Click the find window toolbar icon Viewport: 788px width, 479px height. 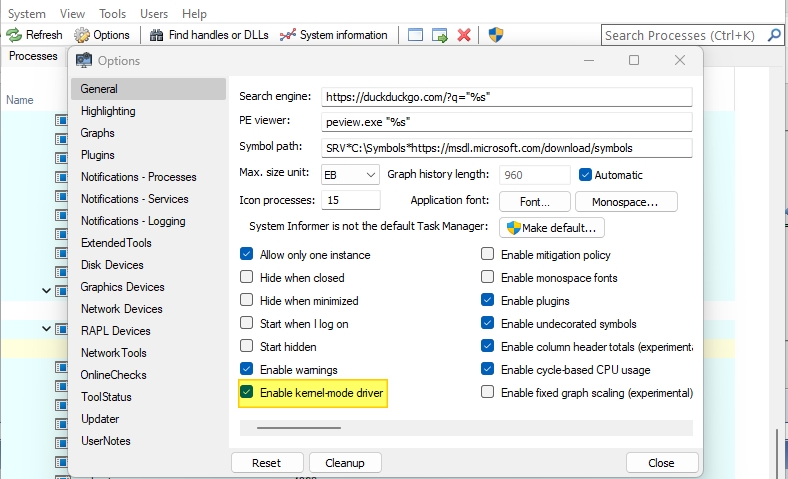[x=415, y=35]
